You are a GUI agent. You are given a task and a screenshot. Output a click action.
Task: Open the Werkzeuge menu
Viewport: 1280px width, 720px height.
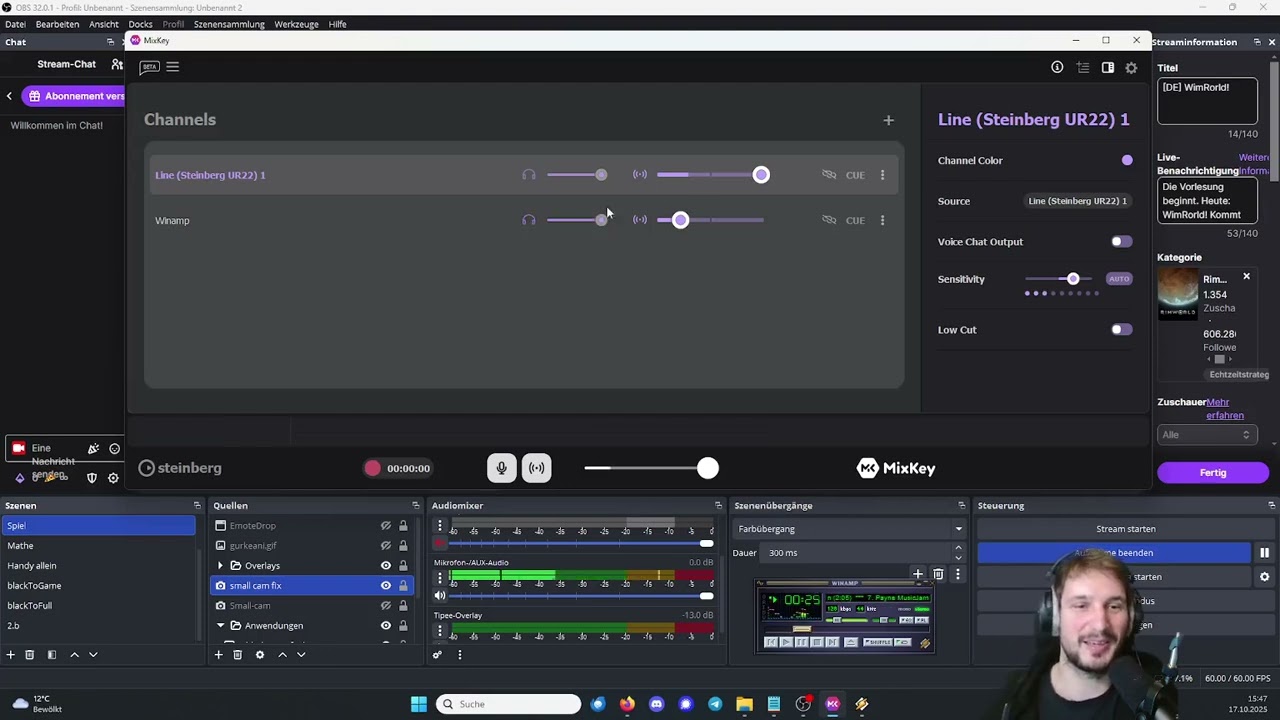click(296, 24)
